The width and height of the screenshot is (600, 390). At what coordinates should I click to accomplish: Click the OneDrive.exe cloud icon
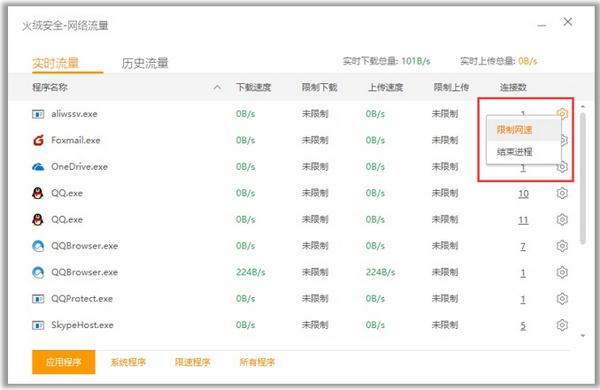pyautogui.click(x=38, y=167)
